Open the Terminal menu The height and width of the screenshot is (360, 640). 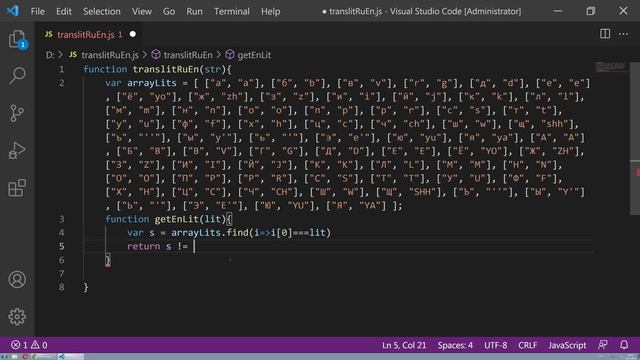[x=232, y=11]
